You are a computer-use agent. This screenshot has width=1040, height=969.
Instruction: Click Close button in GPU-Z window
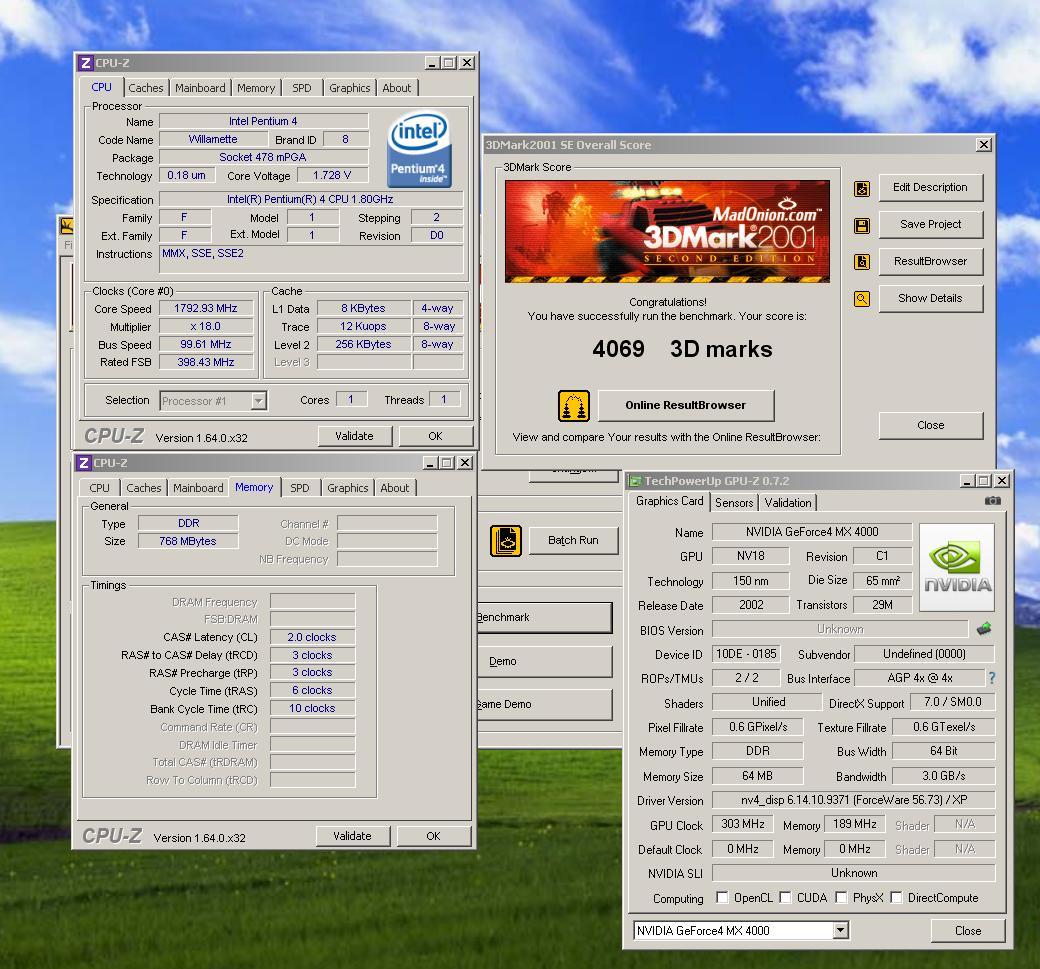[x=968, y=931]
